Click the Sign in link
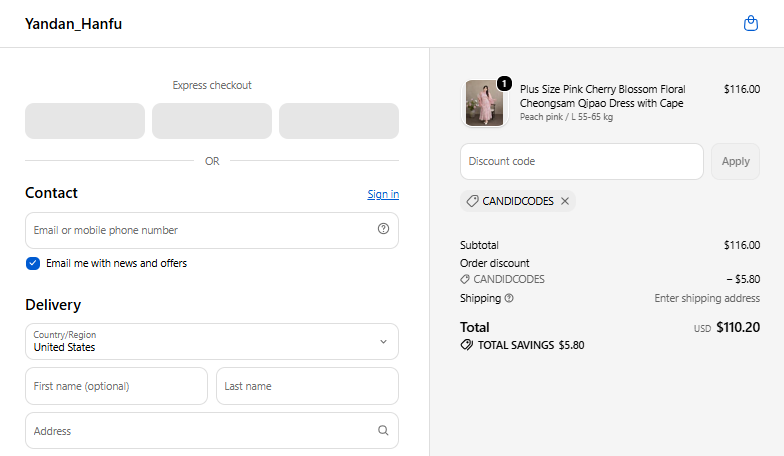 pos(383,194)
